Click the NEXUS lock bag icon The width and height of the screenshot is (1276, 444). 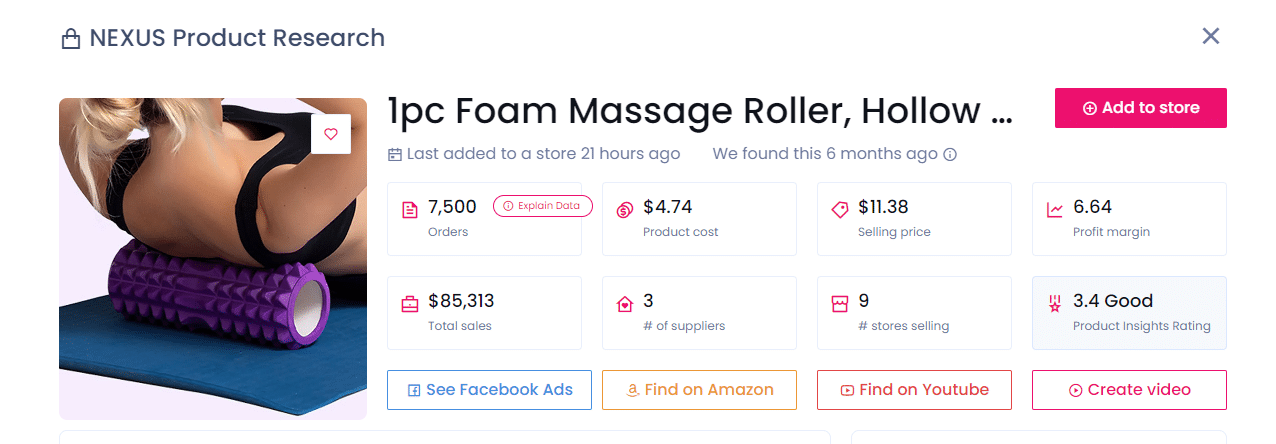(x=70, y=39)
